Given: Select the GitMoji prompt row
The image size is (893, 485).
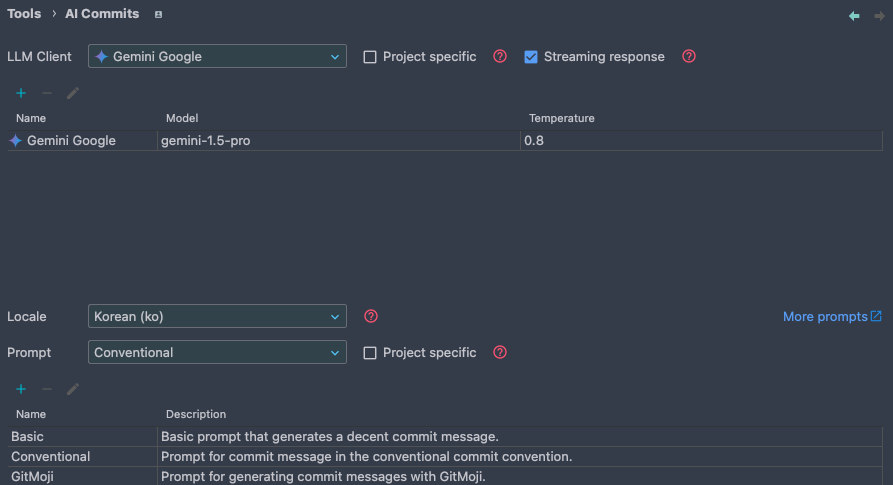Looking at the screenshot, I should click(x=32, y=477).
